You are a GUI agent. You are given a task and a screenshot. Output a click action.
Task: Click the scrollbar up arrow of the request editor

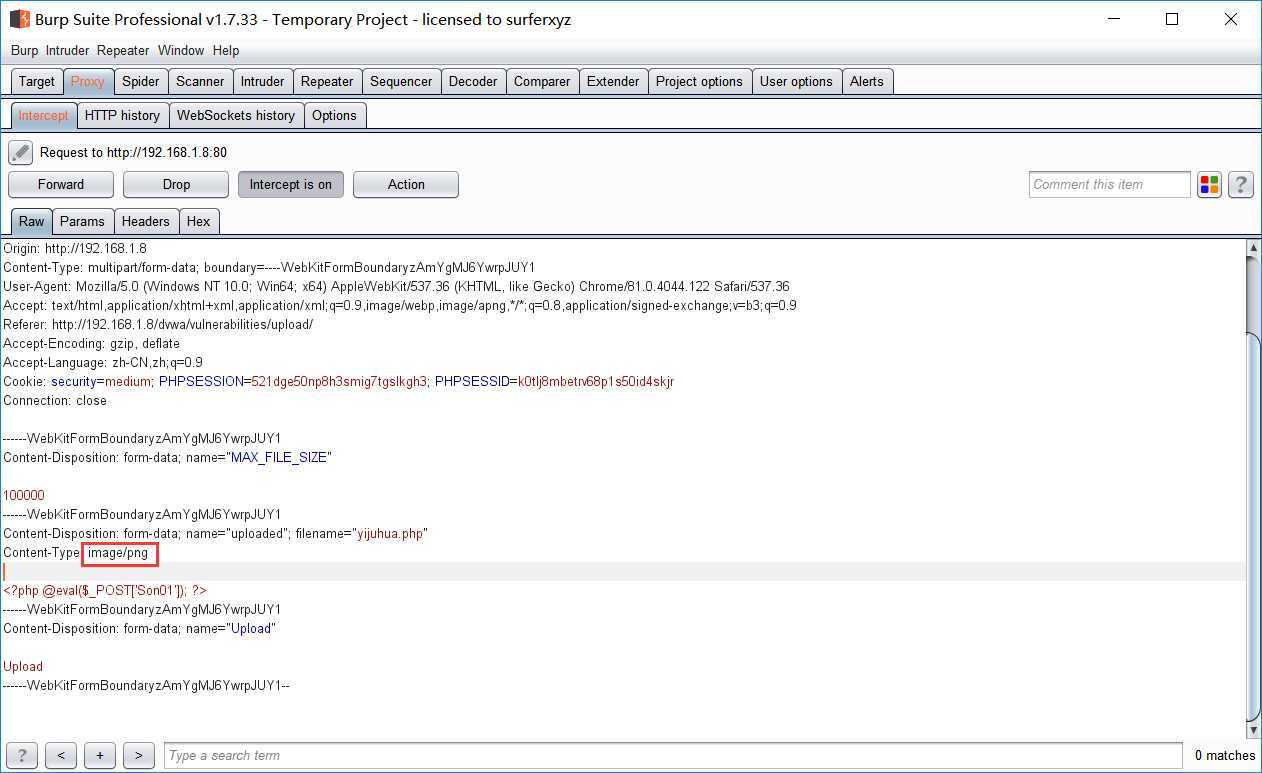point(1253,247)
